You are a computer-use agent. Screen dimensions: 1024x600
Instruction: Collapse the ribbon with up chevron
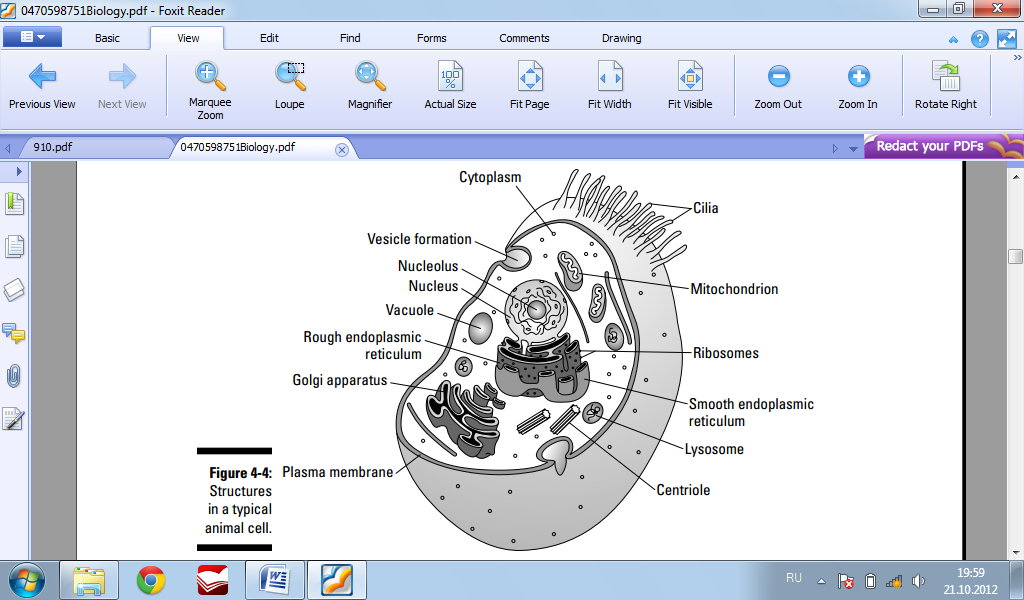click(953, 40)
